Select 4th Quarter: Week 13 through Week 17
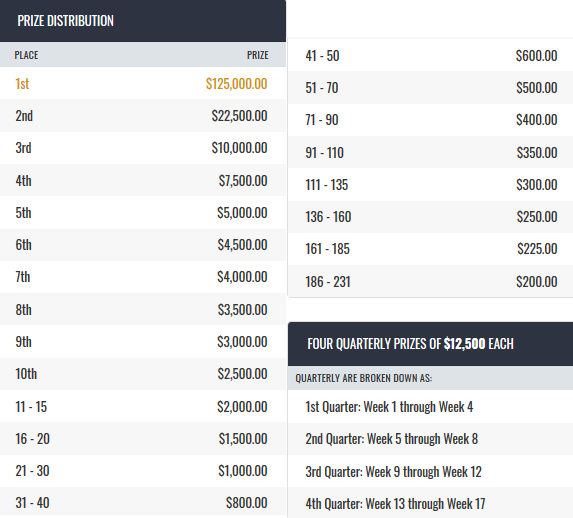Screen dimensions: 573x518 coord(395,504)
